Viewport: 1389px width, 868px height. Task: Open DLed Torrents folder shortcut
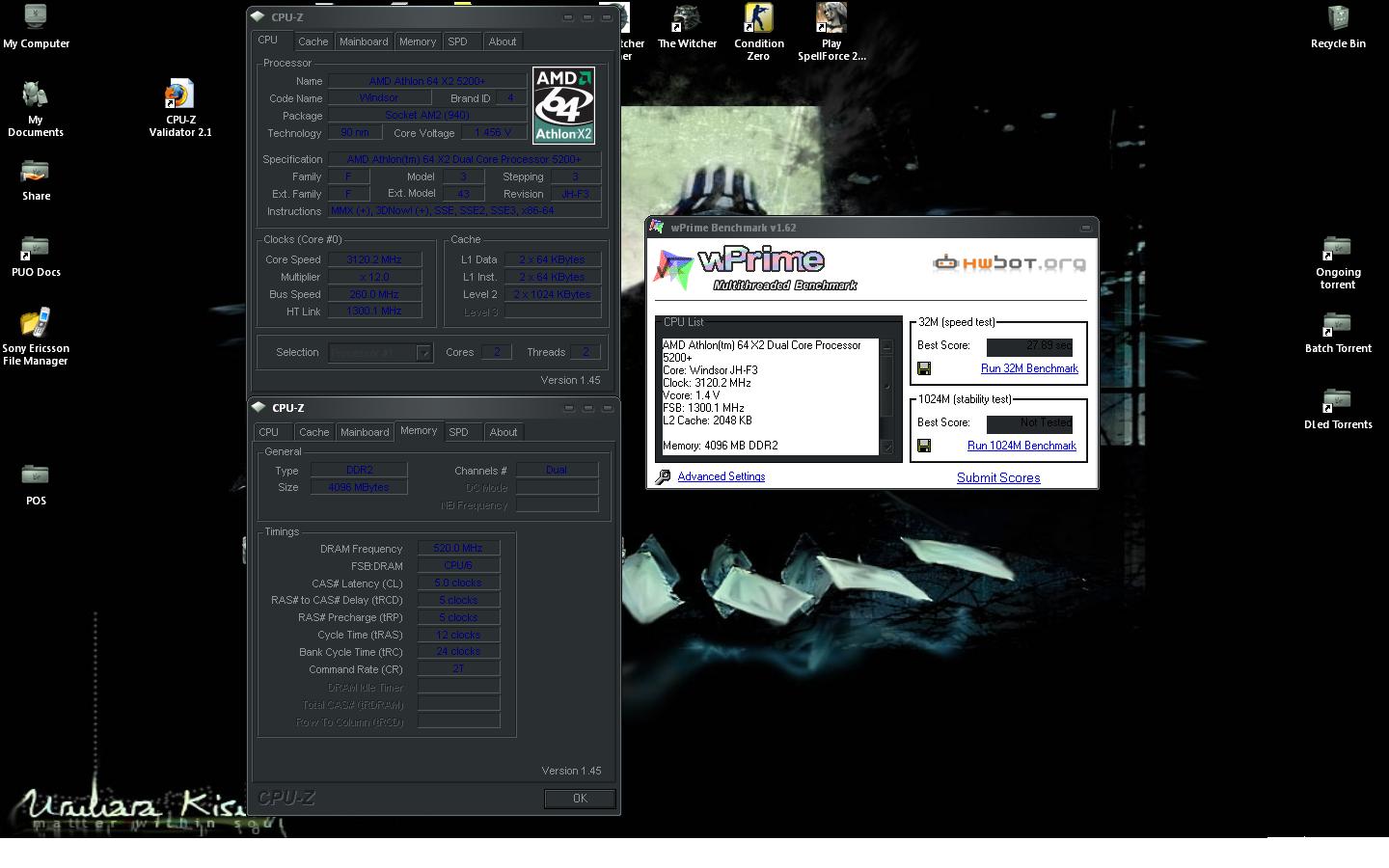[1338, 408]
